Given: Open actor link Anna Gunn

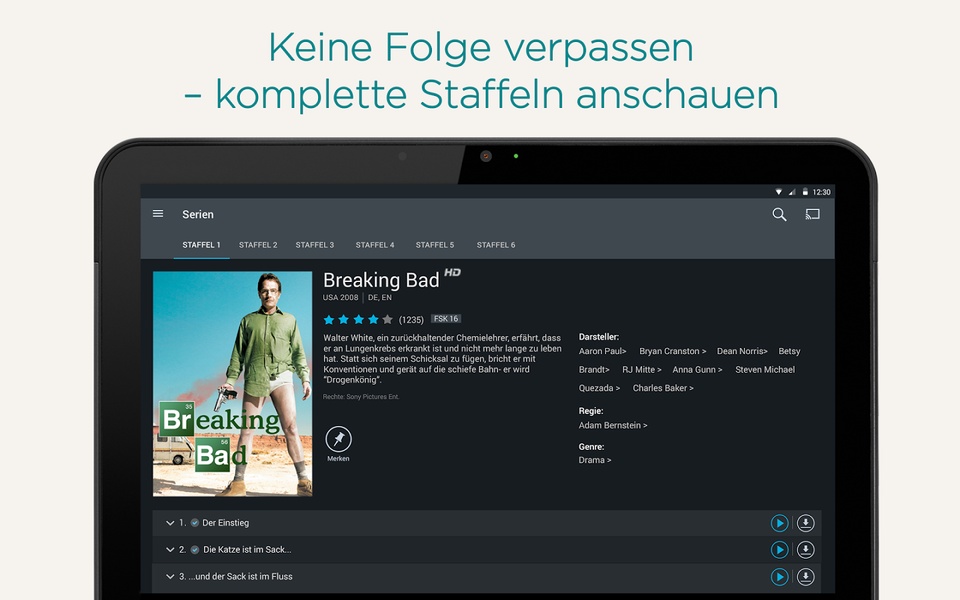Looking at the screenshot, I should (697, 370).
